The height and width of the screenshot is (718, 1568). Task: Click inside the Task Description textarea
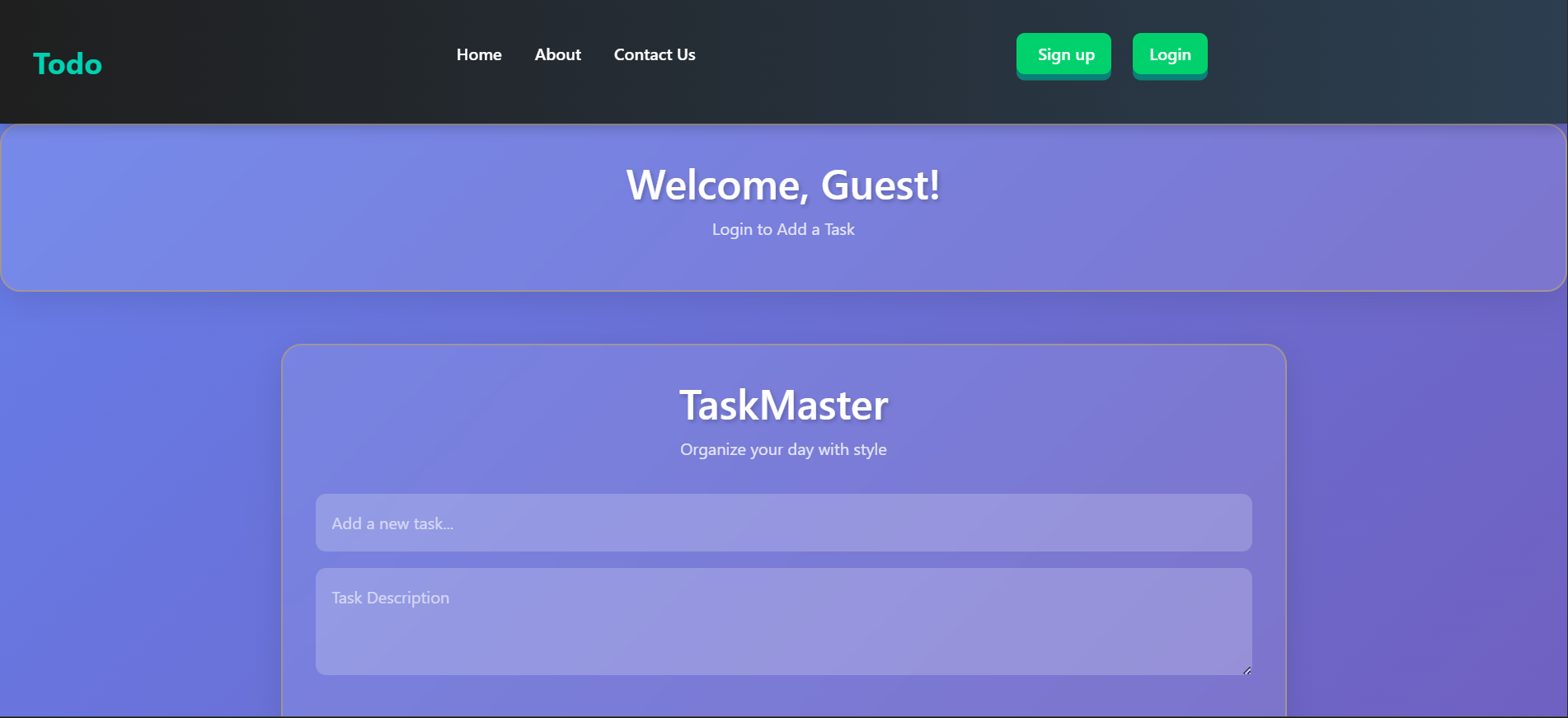pos(783,622)
